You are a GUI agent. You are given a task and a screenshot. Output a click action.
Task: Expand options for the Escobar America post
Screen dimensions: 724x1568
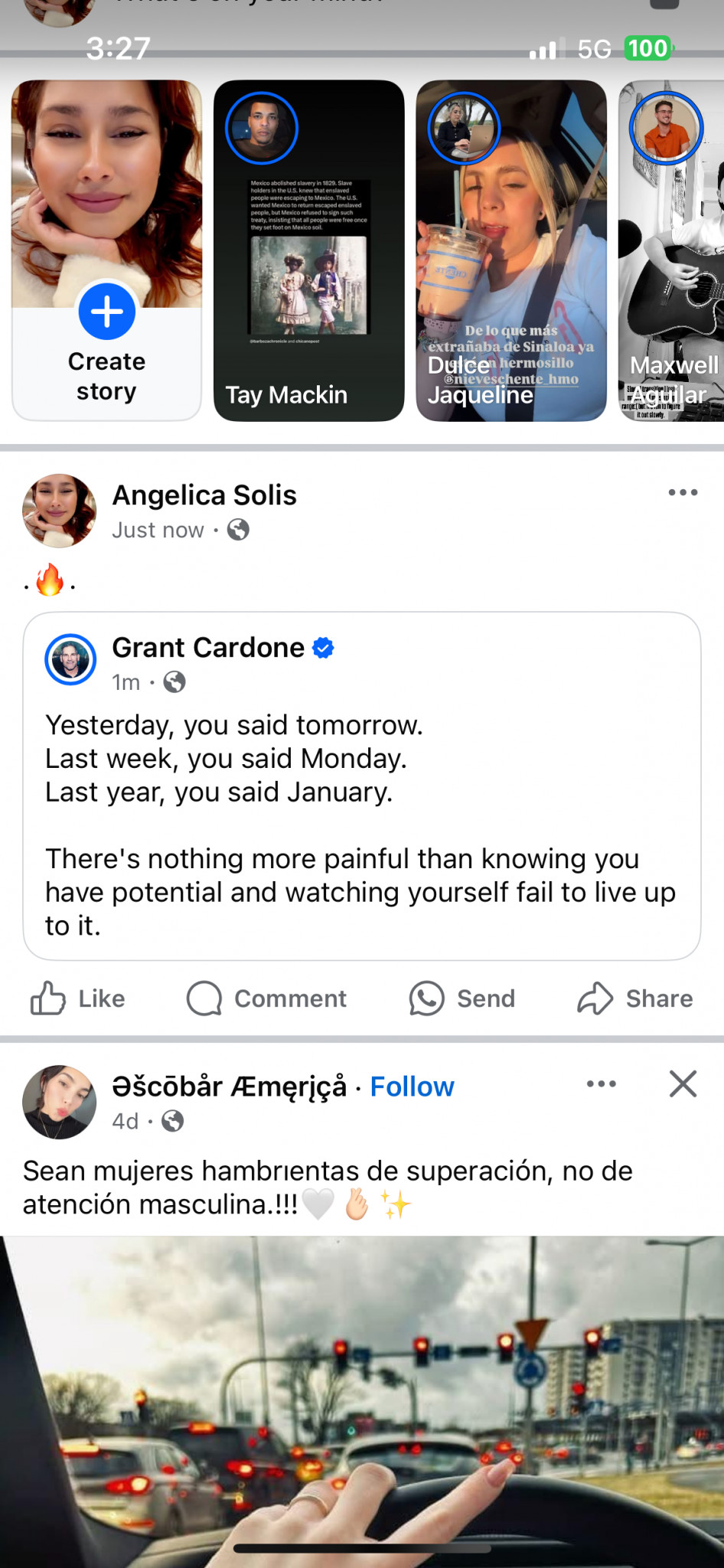pos(602,1083)
